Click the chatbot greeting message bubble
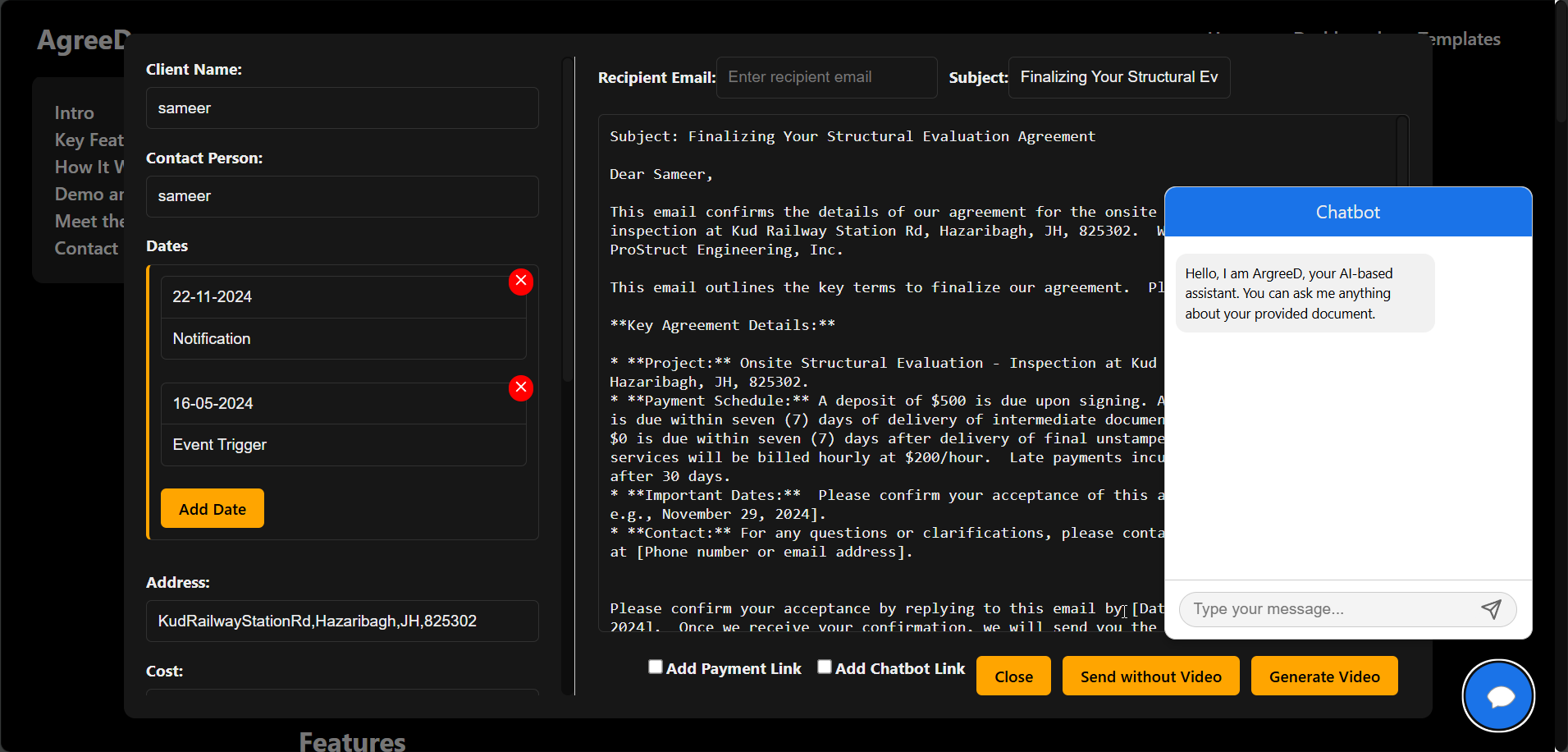Viewport: 1568px width, 752px height. tap(1305, 293)
